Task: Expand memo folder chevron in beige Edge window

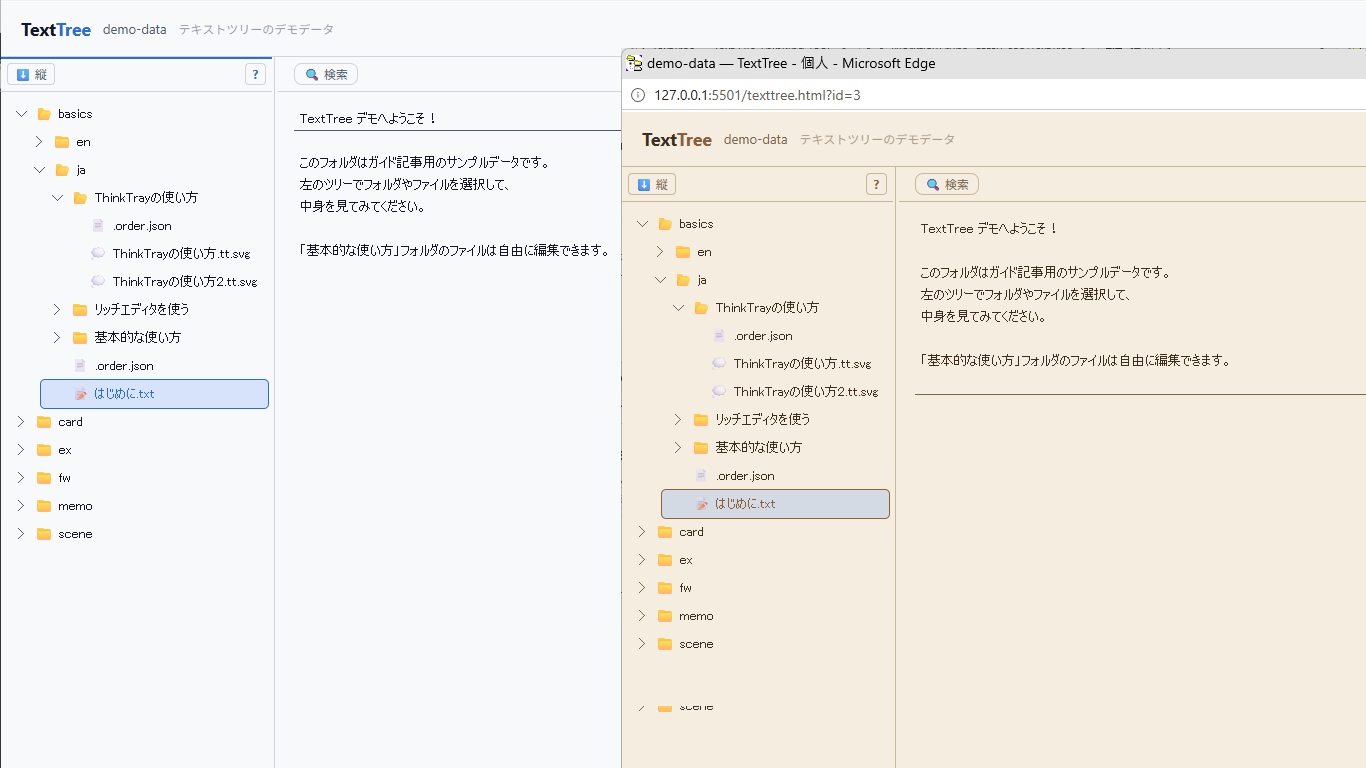Action: (x=642, y=616)
